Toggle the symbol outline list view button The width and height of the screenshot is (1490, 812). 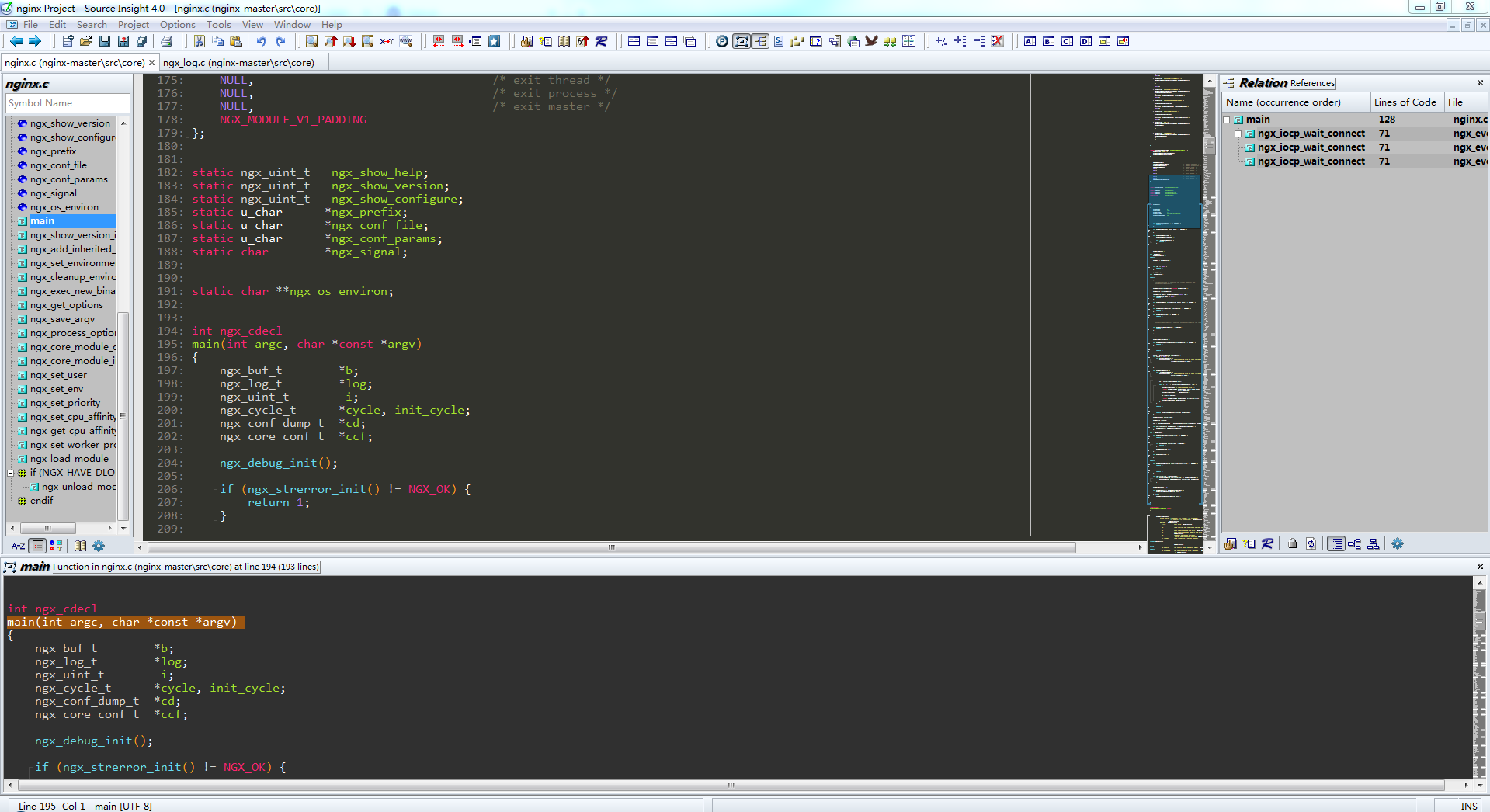pos(37,546)
